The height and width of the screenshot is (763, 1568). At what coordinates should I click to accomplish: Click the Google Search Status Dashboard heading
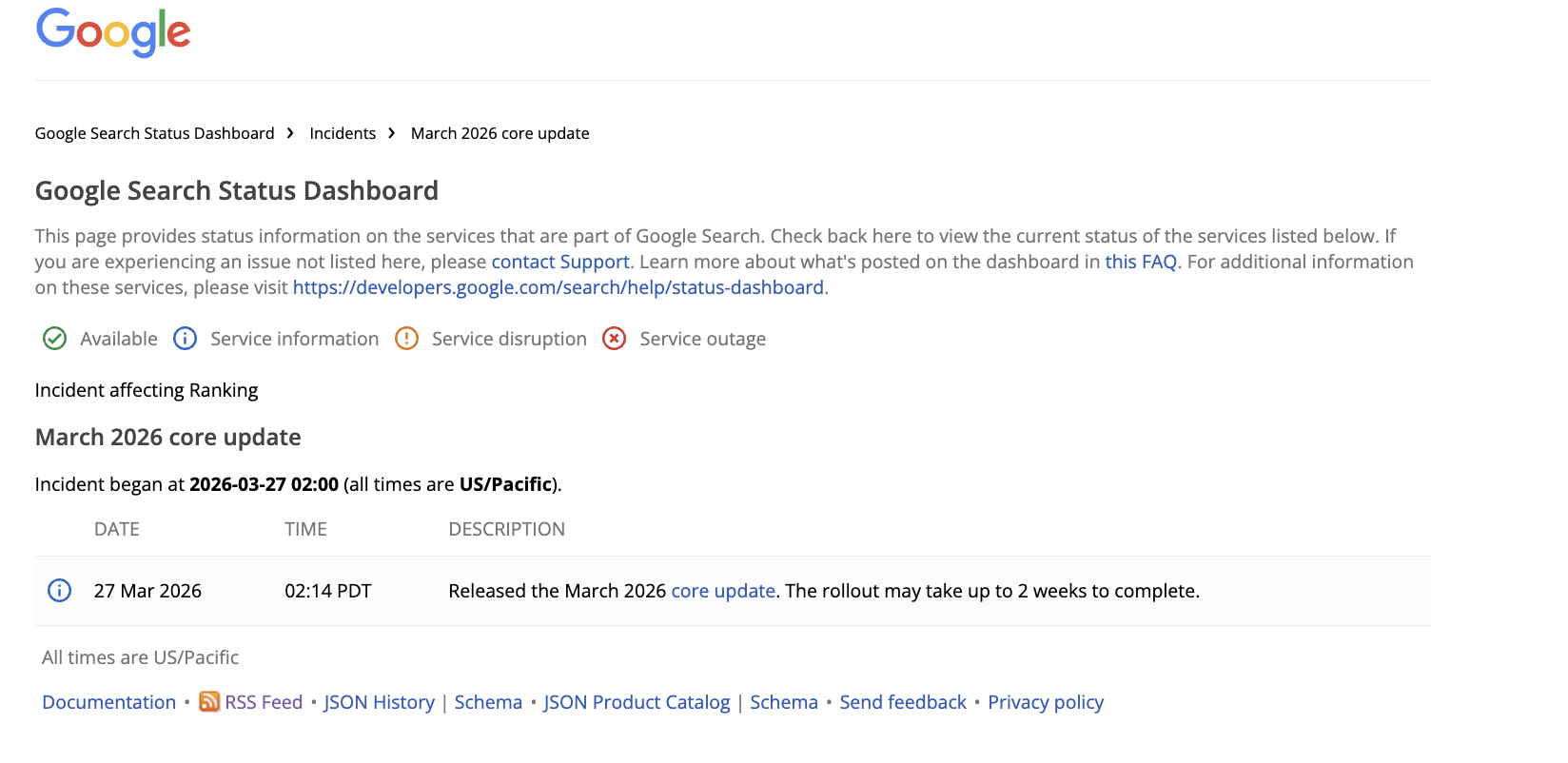coord(237,191)
